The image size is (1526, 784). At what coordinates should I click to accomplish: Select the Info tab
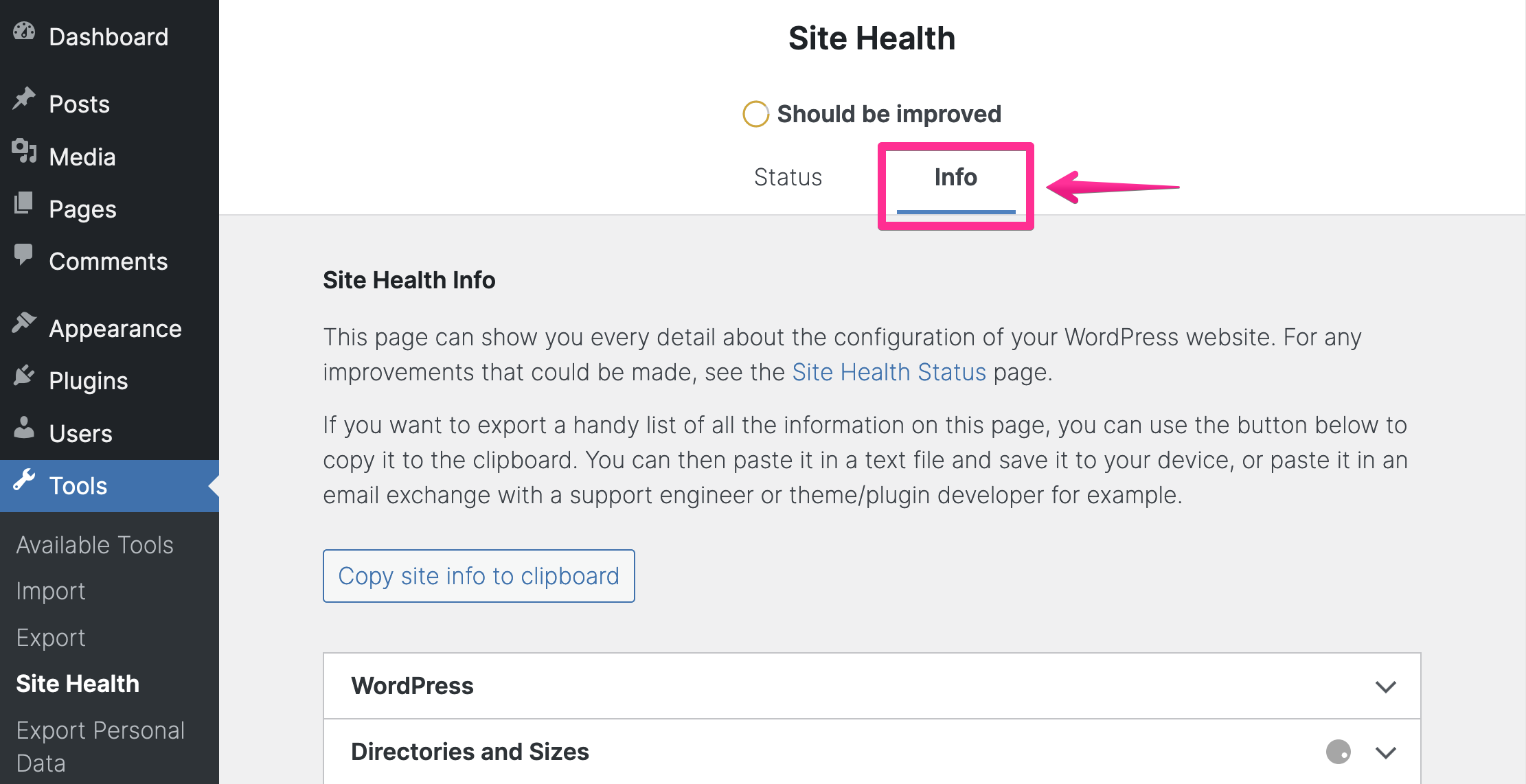955,177
